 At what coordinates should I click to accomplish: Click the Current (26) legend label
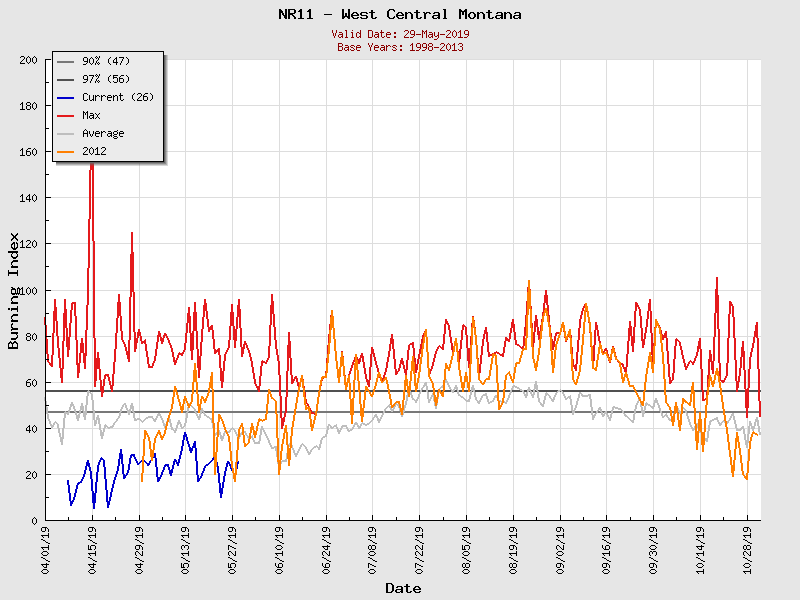point(117,97)
